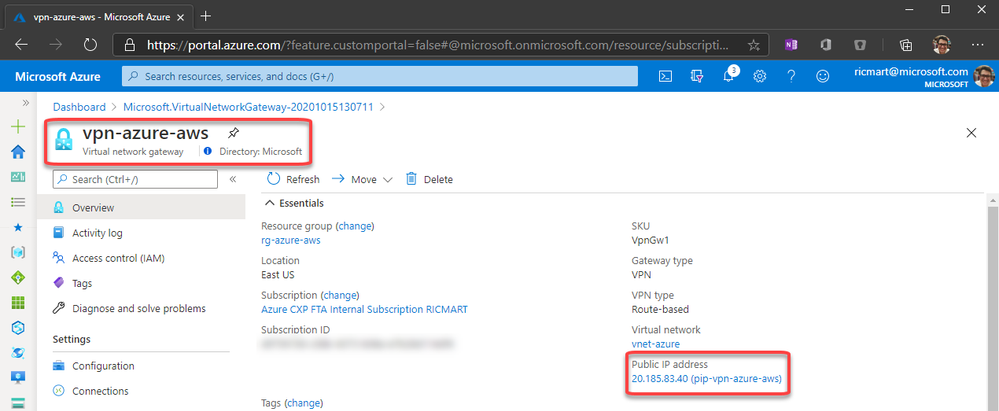Open vnet-azure virtual network link

pos(656,344)
